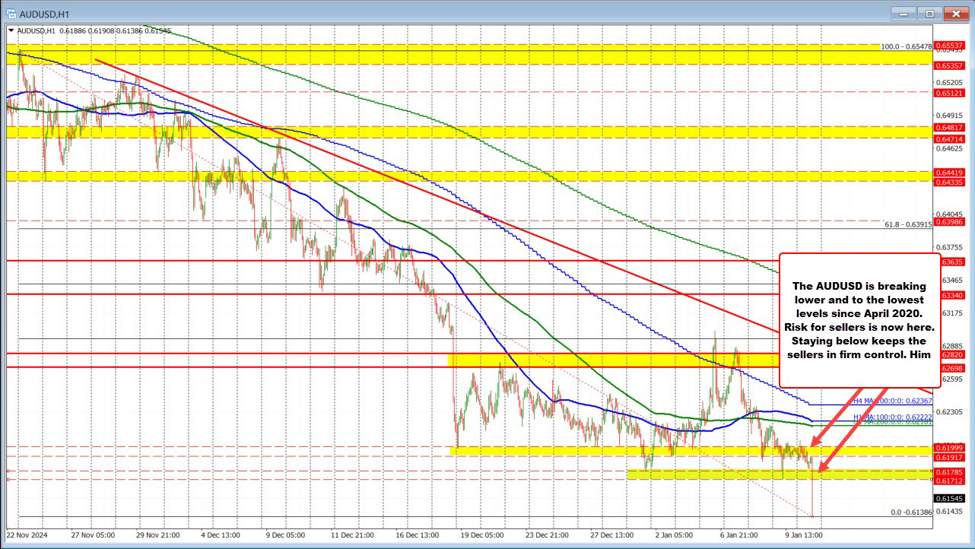Minimize the AUDUSD,H1 chart window
975x549 pixels.
pos(901,13)
